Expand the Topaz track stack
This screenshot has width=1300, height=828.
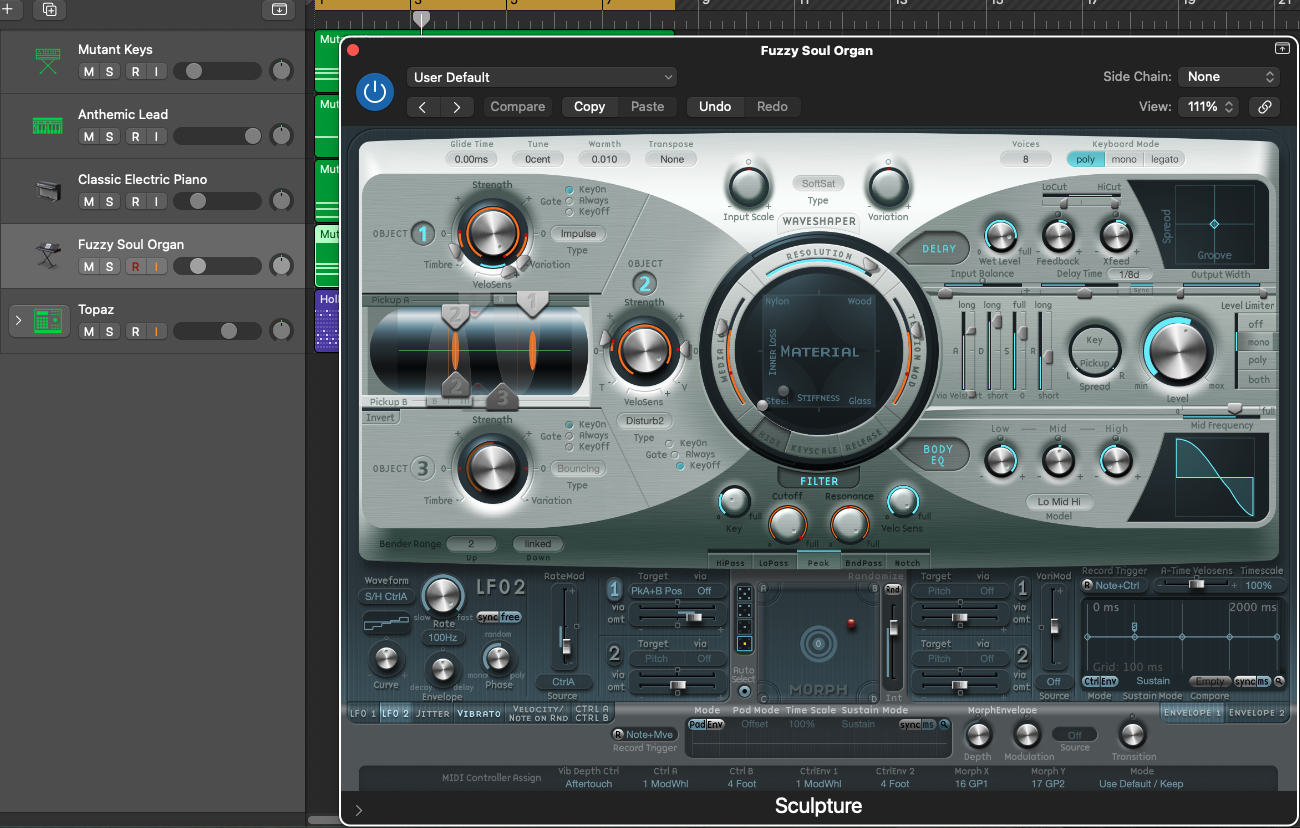[x=17, y=321]
